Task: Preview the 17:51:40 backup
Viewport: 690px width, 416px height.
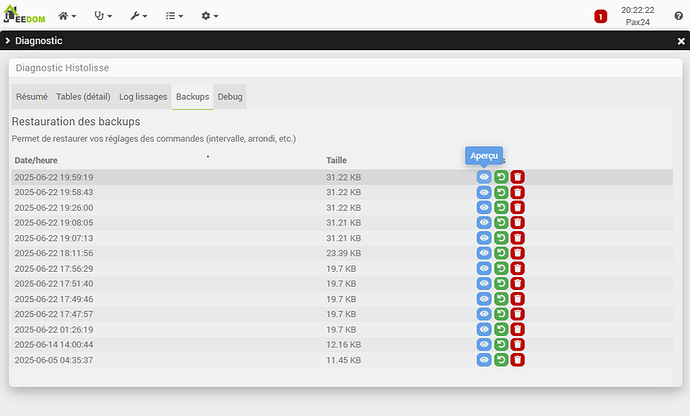Action: pyautogui.click(x=484, y=283)
